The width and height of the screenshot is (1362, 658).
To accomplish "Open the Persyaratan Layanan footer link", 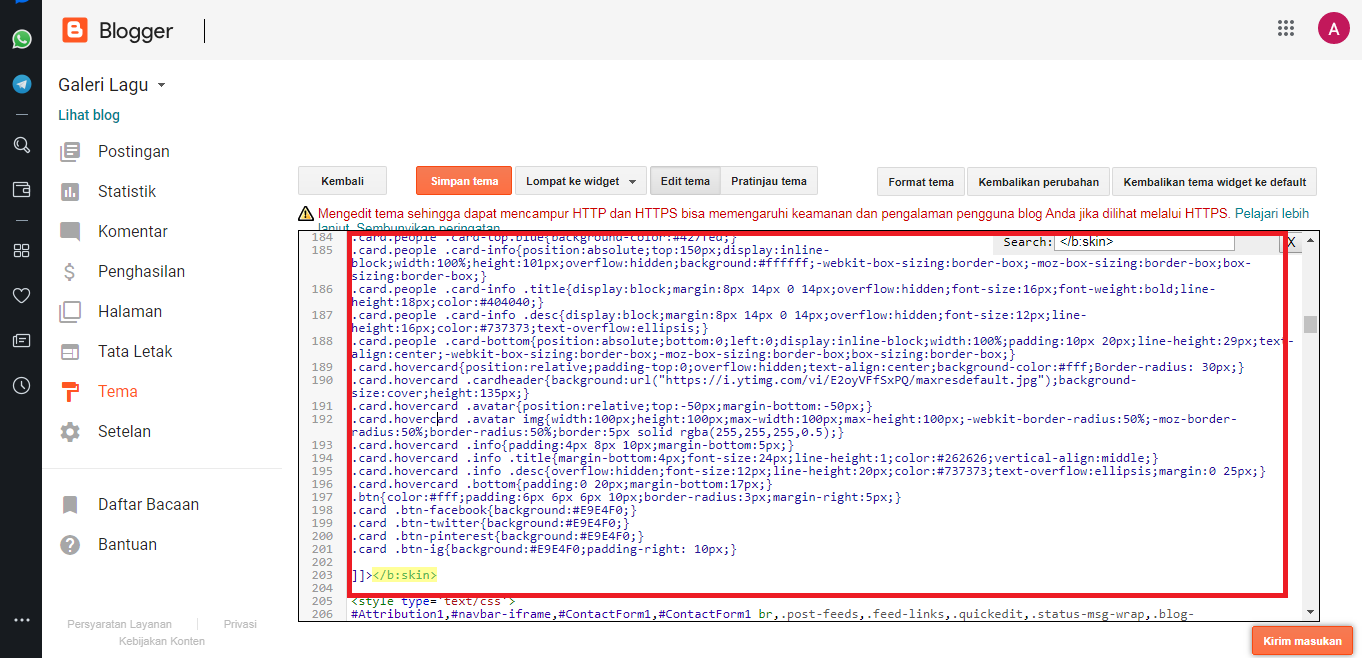I will (119, 624).
